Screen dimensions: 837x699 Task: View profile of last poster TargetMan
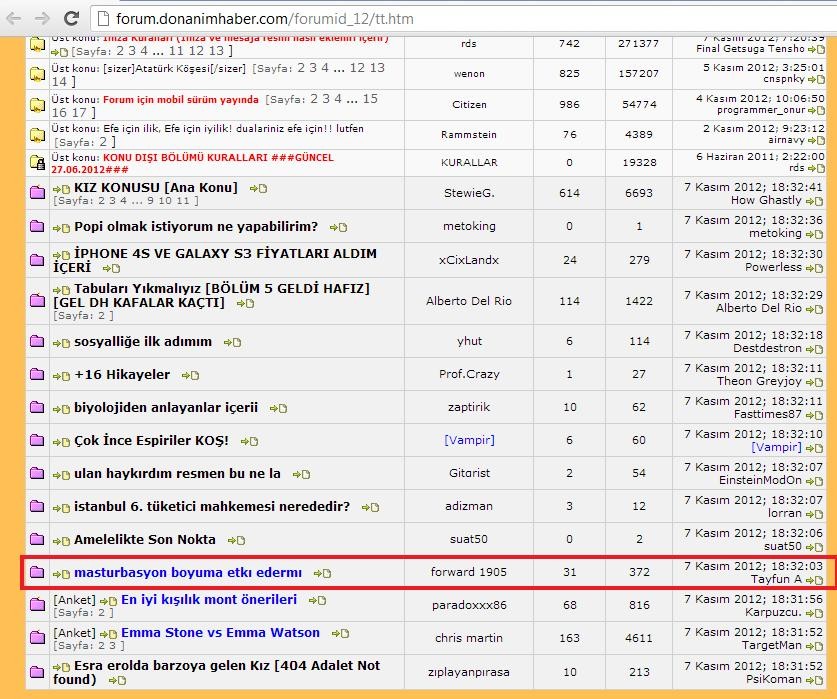[x=772, y=645]
